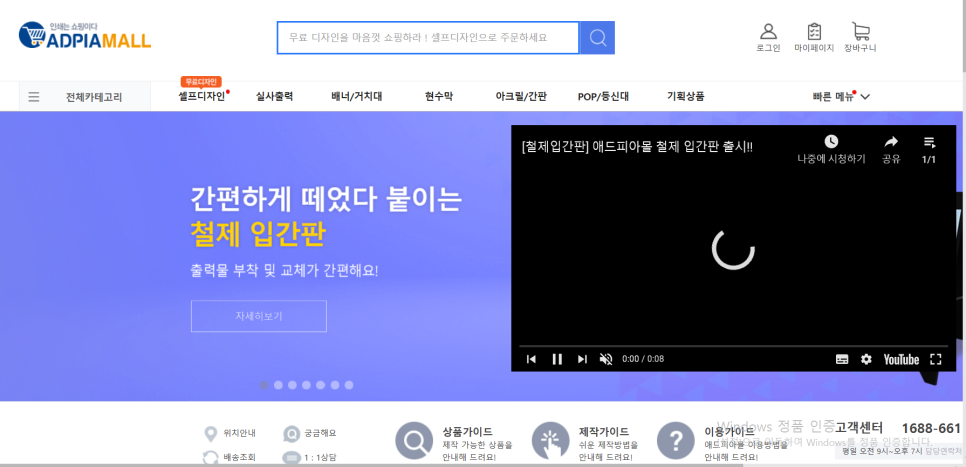
Task: Pause the YouTube video
Action: click(557, 359)
